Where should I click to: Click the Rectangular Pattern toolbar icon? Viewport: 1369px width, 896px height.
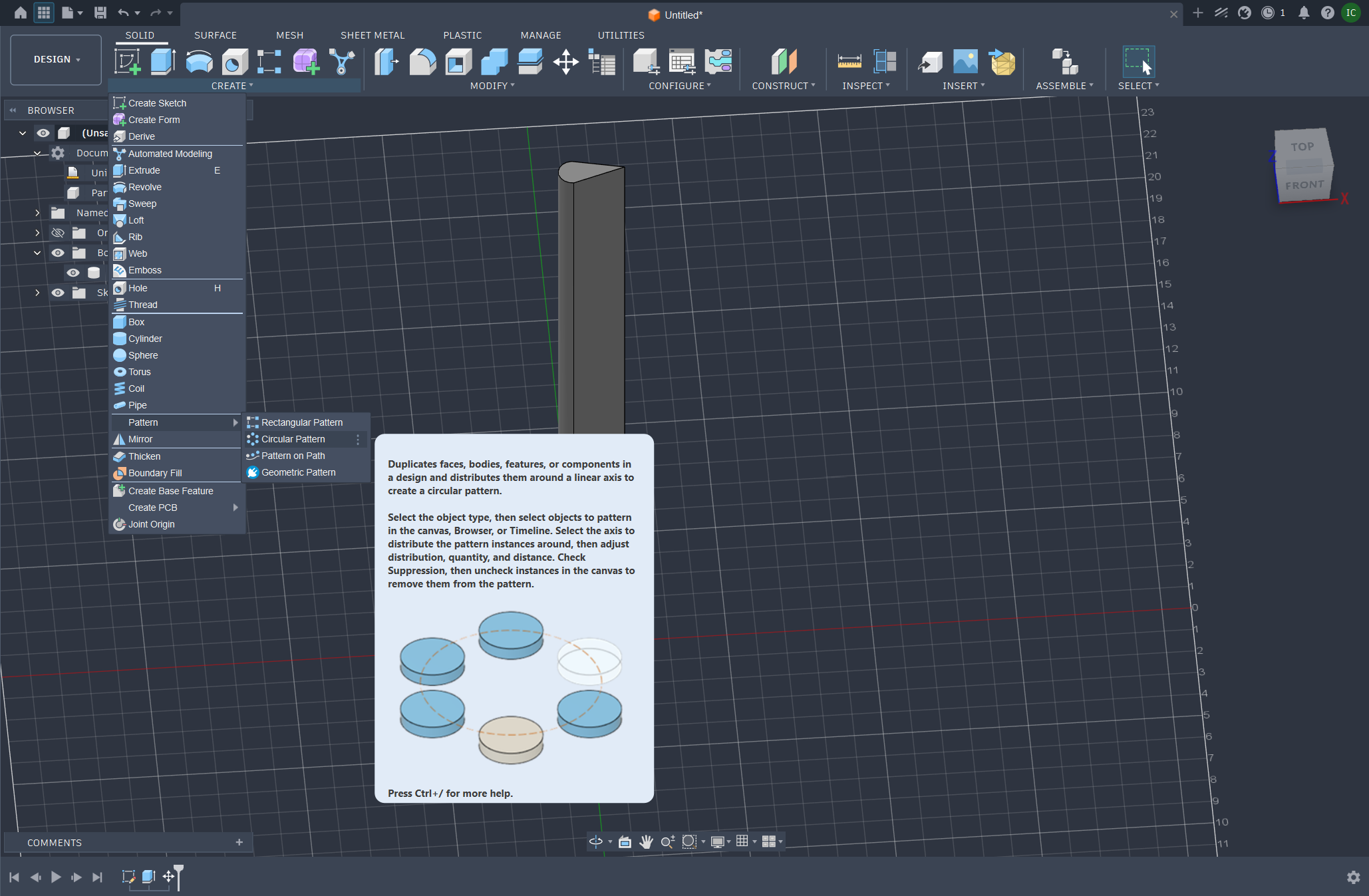269,61
